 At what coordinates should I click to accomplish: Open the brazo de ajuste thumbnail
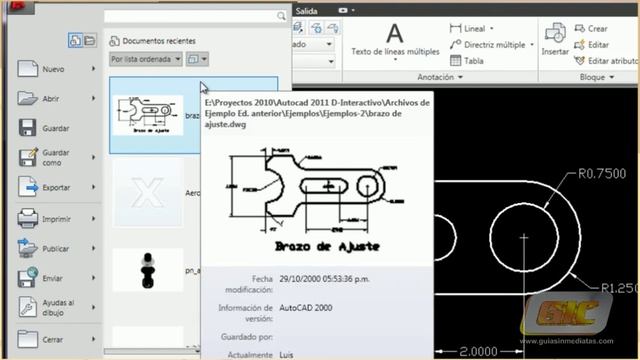[x=148, y=115]
